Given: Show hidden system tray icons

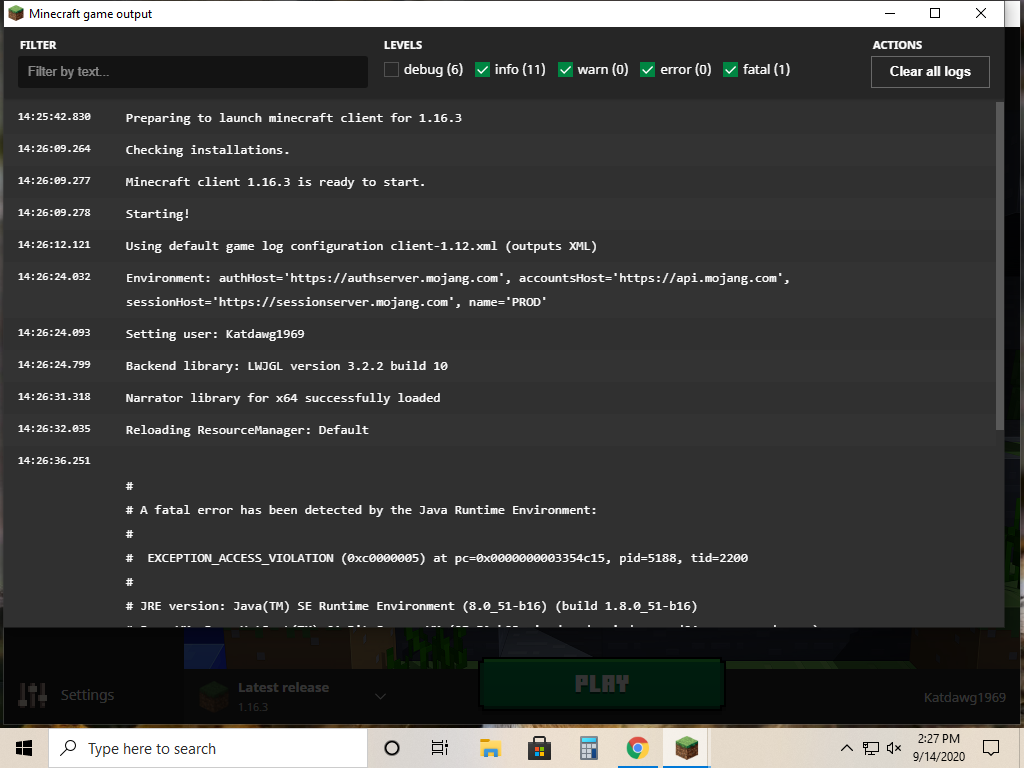Looking at the screenshot, I should (846, 748).
